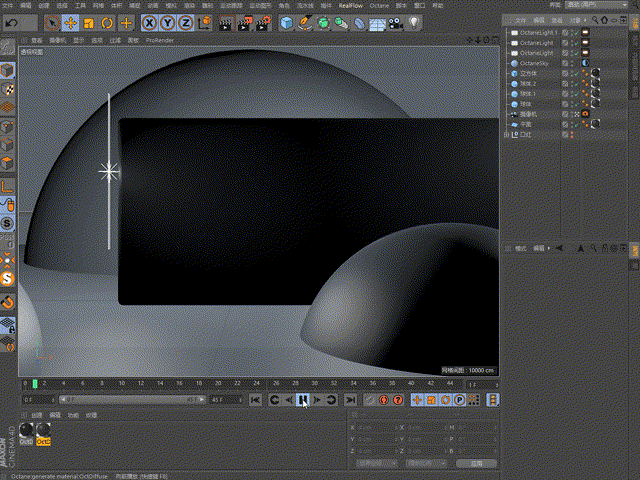Image resolution: width=640 pixels, height=480 pixels.
Task: Toggle green enable checkmark of OctaneLight.1
Action: 576,32
